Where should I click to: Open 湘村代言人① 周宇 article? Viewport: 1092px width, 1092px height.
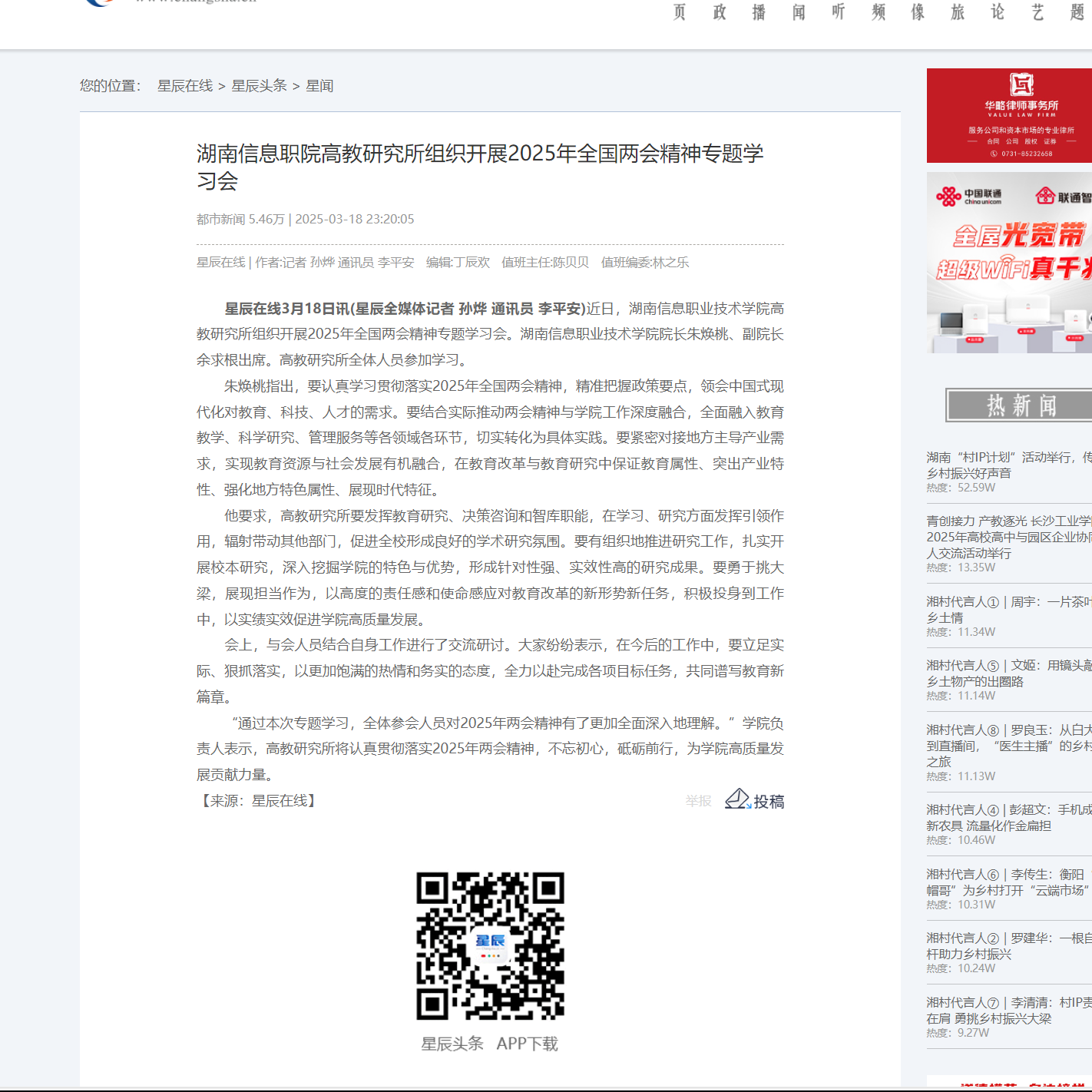point(1008,609)
